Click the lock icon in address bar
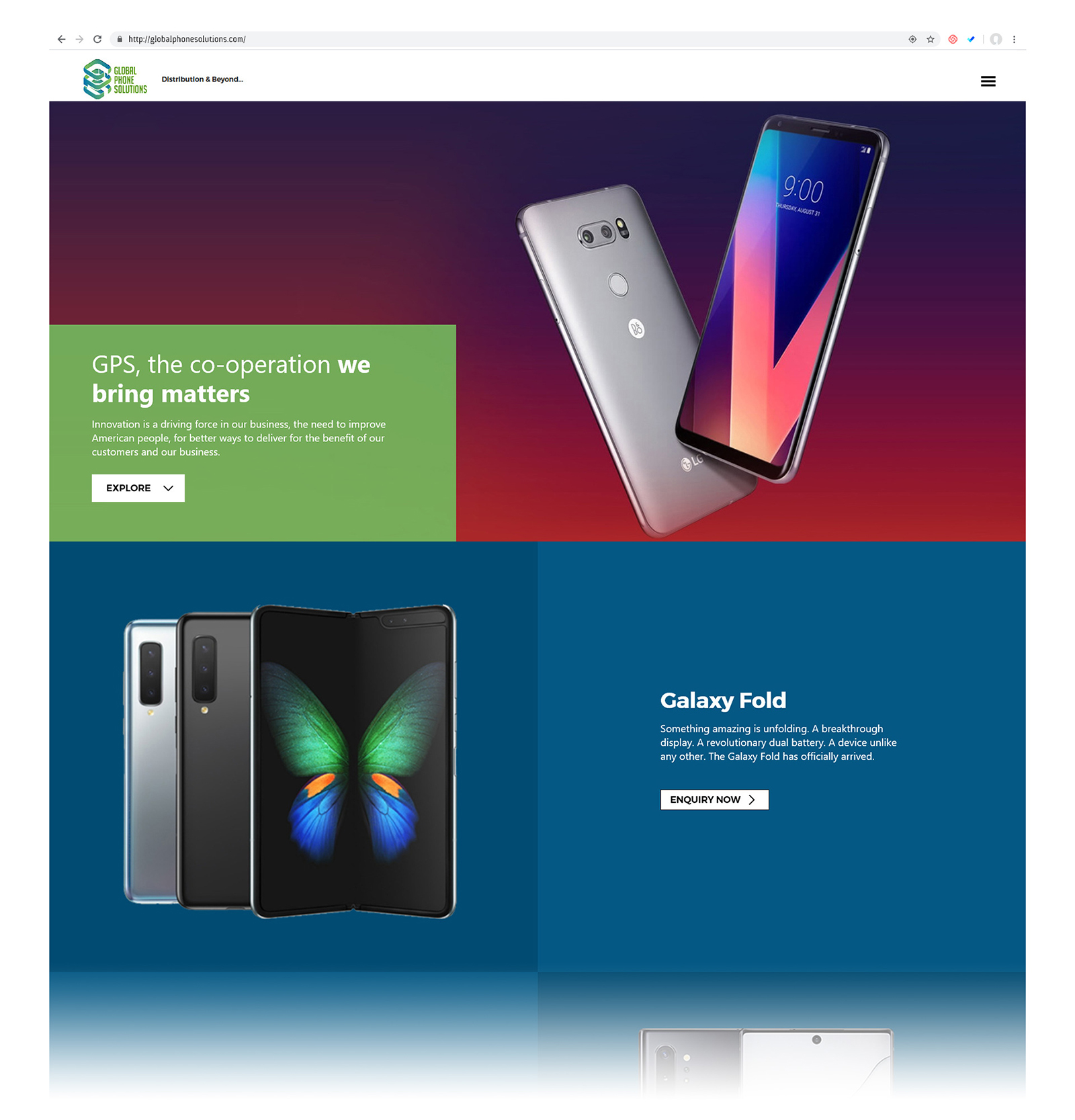This screenshot has width=1075, height=1120. tap(120, 39)
